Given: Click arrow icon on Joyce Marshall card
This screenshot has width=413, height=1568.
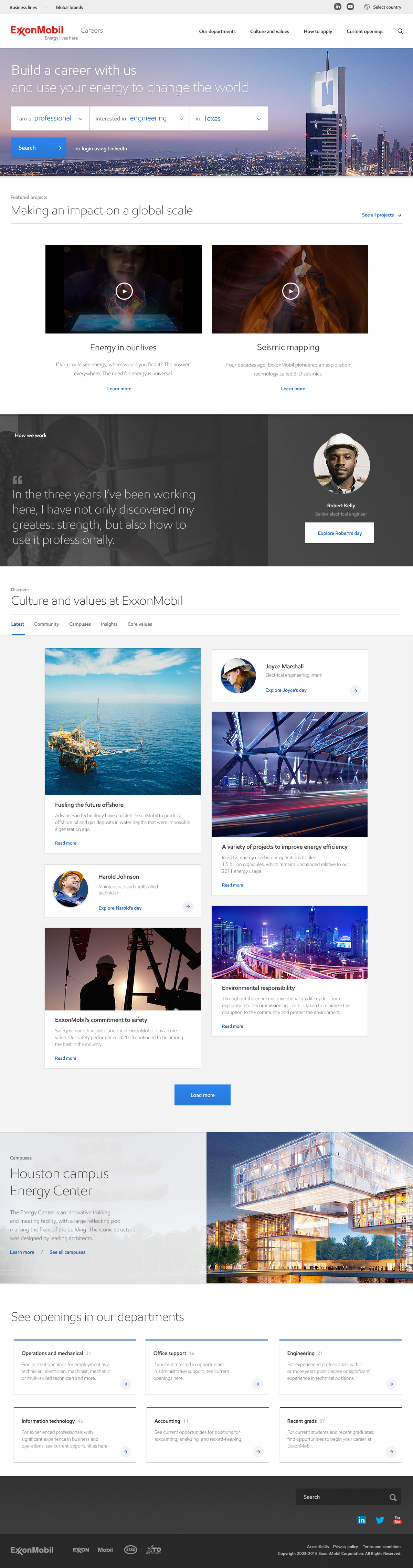Looking at the screenshot, I should pyautogui.click(x=355, y=690).
